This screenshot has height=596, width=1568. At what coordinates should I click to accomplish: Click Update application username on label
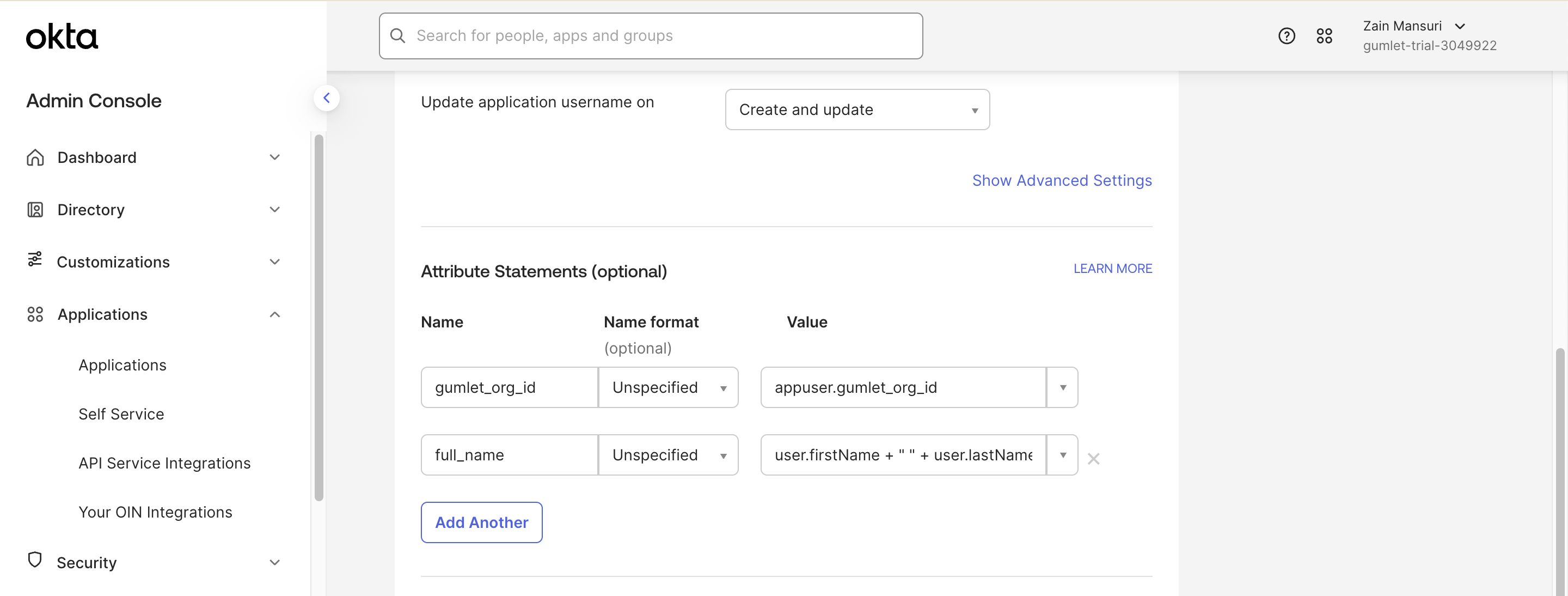pos(537,102)
